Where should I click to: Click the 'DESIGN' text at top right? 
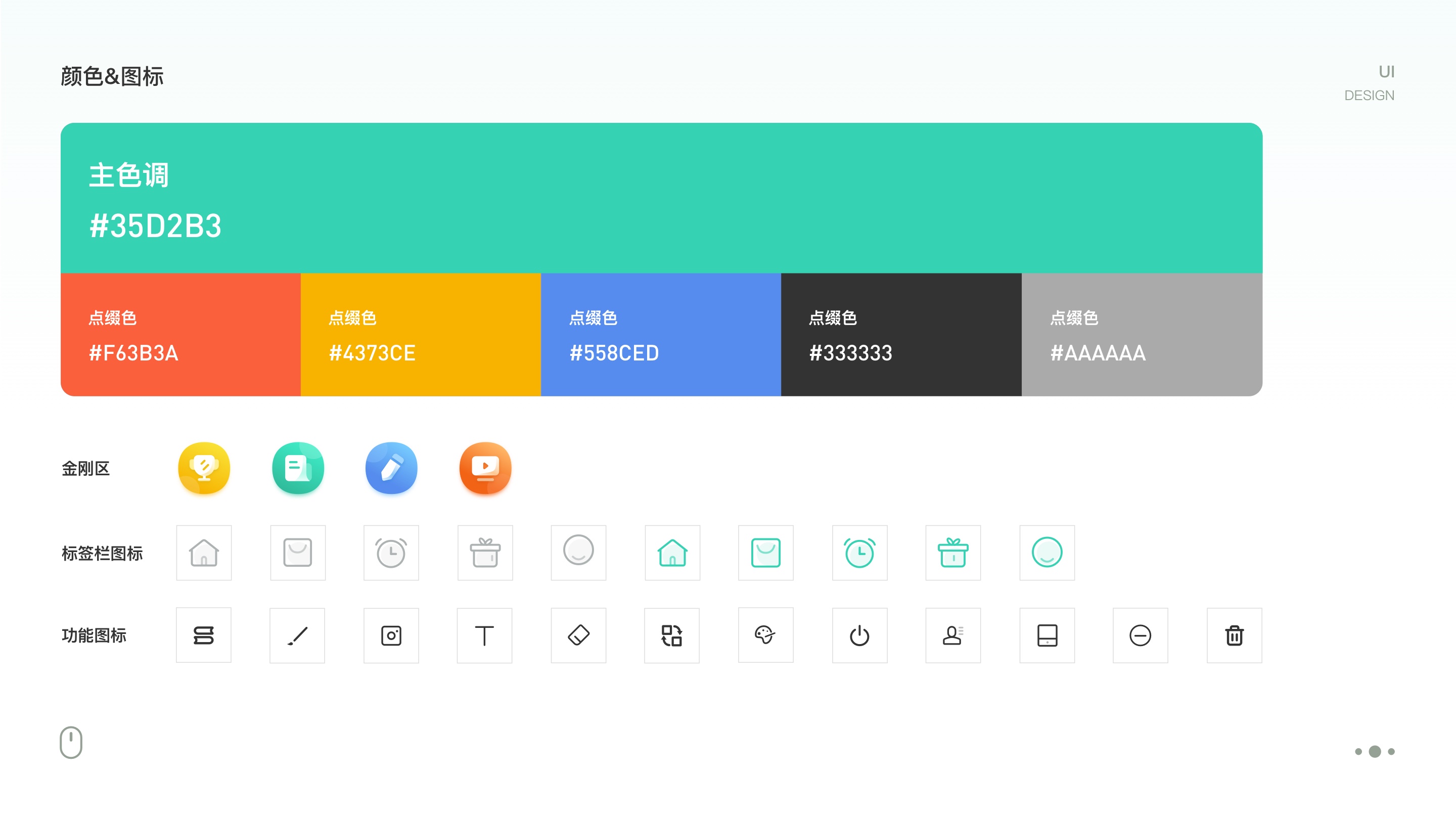pyautogui.click(x=1369, y=96)
